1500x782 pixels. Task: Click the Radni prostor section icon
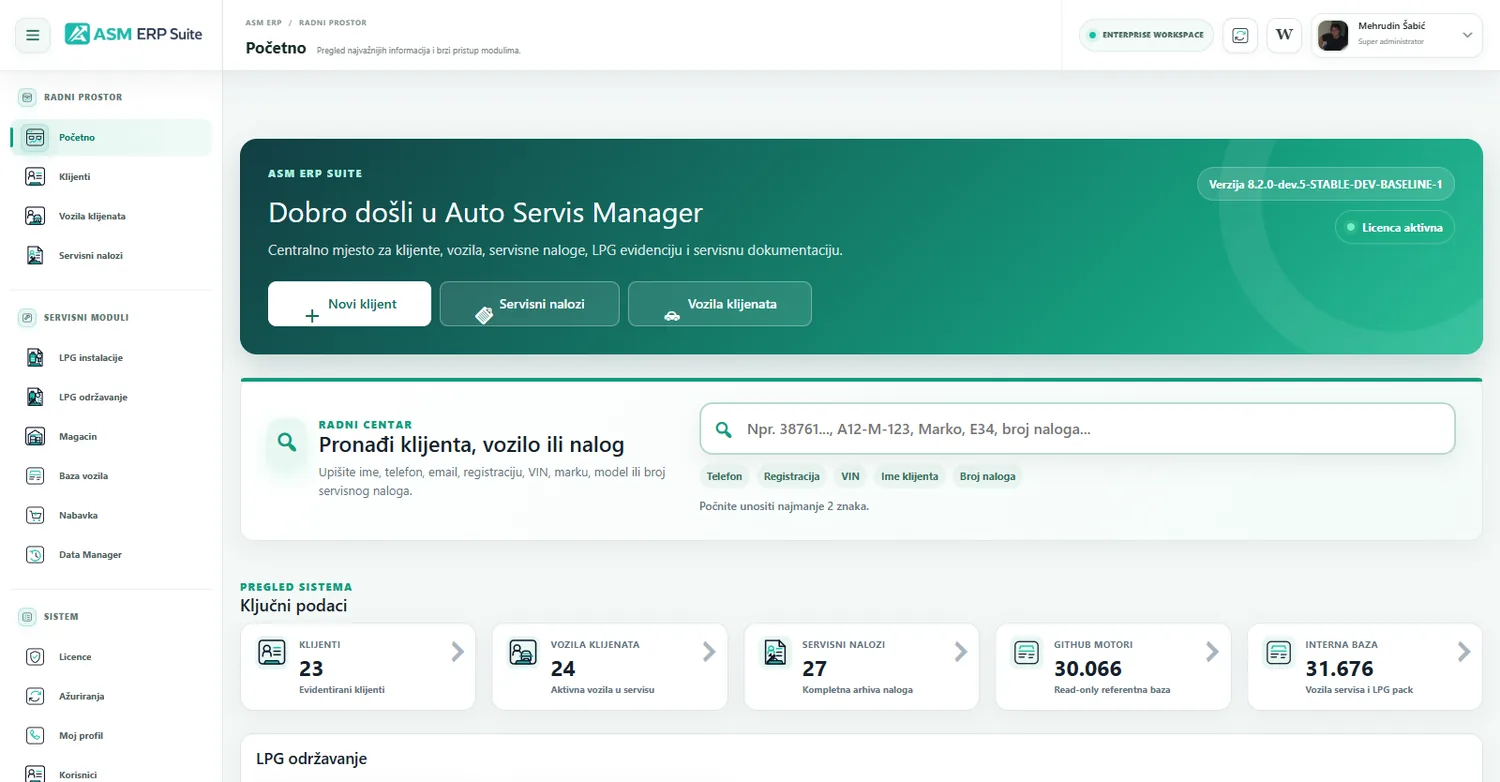27,98
